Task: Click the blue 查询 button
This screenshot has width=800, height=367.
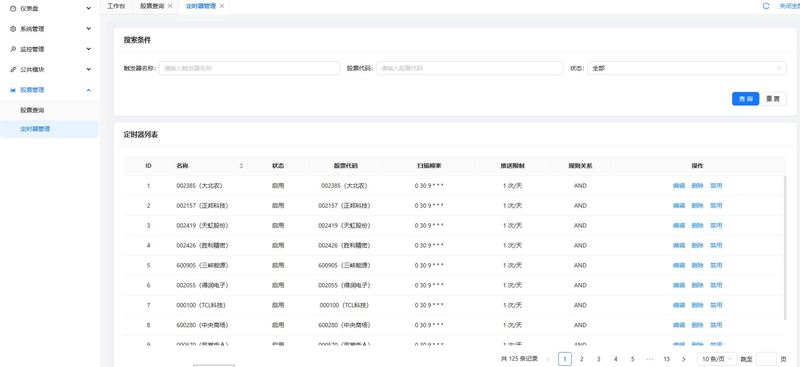Action: 745,99
